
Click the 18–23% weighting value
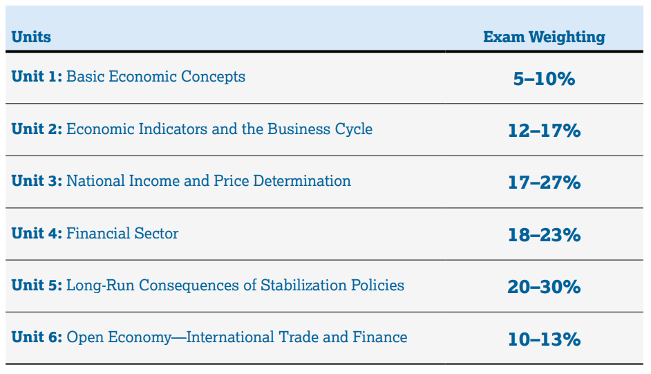[x=544, y=235]
